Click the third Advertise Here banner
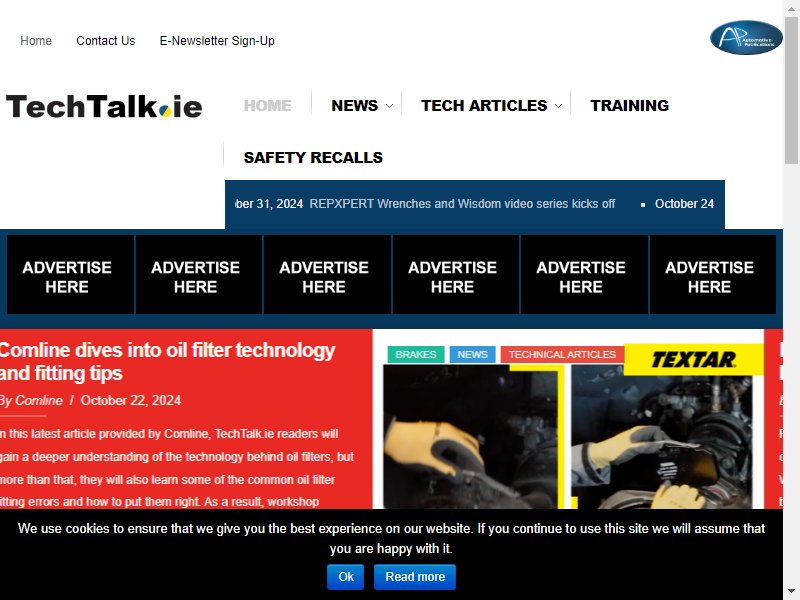The height and width of the screenshot is (600, 800). pos(327,274)
